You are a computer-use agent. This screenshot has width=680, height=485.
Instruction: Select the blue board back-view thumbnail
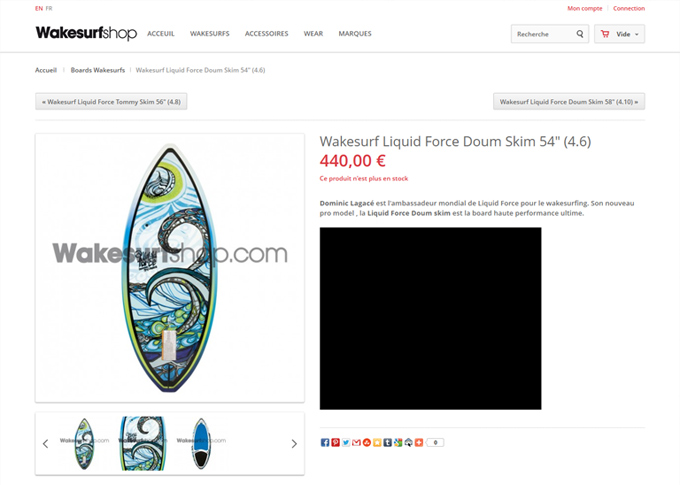[201, 443]
